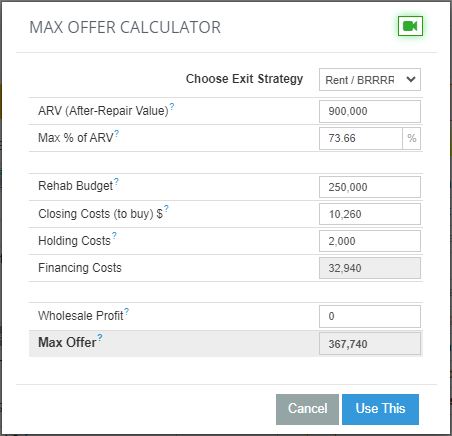
Task: Click help icon beside Closing Costs (to buy)
Action: tap(166, 209)
